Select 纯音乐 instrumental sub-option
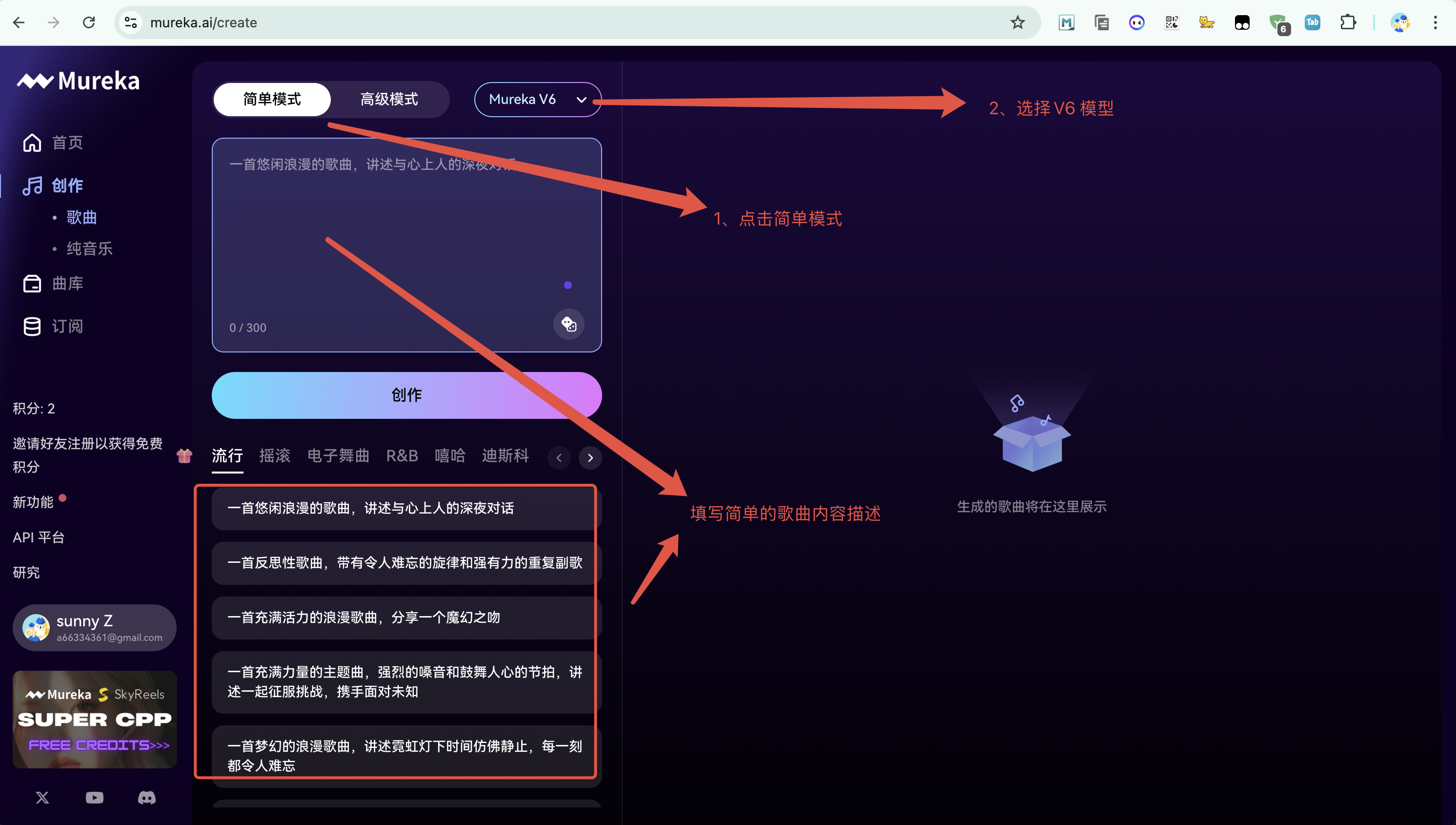Screen dimensions: 1456x825 [x=89, y=248]
